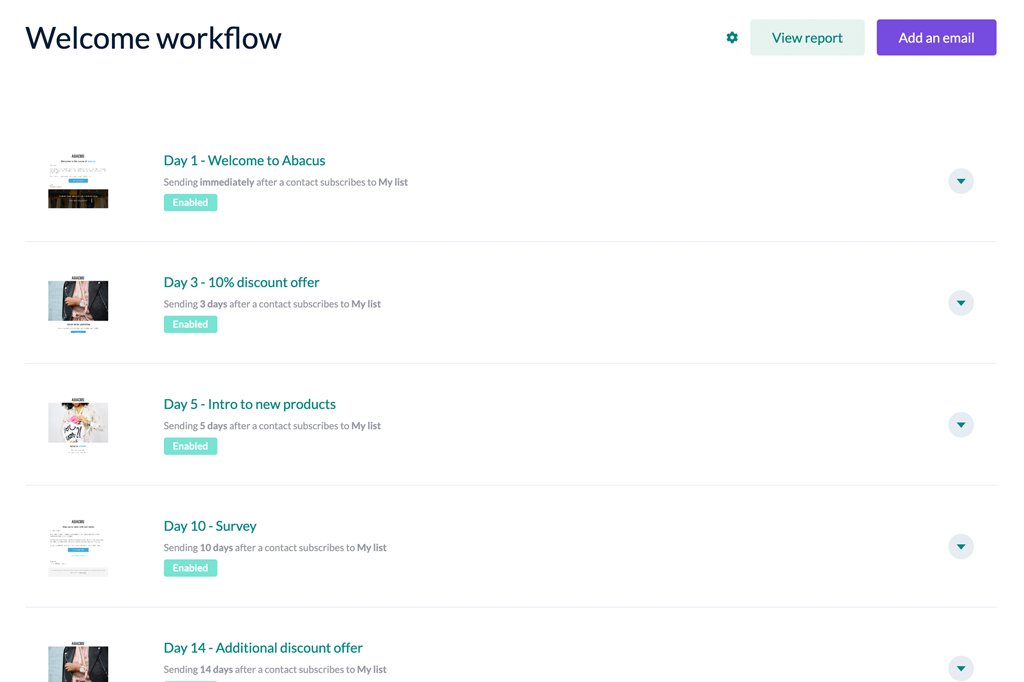The width and height of the screenshot is (1024, 682).
Task: Expand options for Day 3 - 10% discount offer
Action: tap(960, 303)
